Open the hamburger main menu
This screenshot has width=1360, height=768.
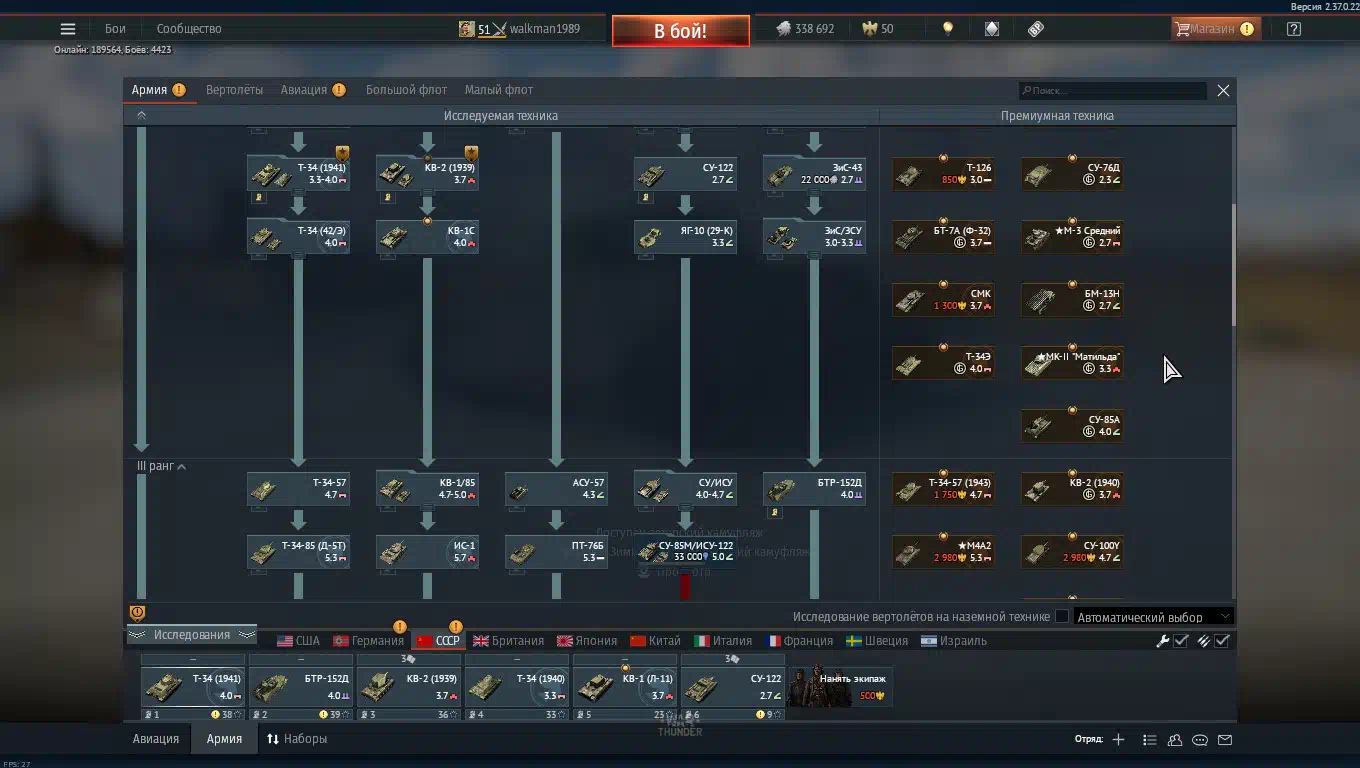tap(67, 29)
